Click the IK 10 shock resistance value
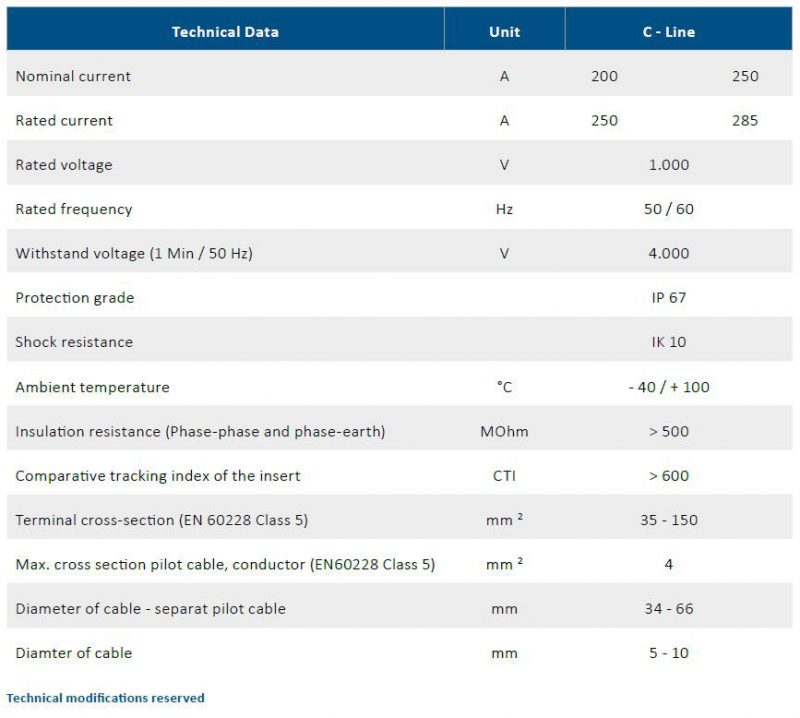800x718 pixels. click(668, 342)
